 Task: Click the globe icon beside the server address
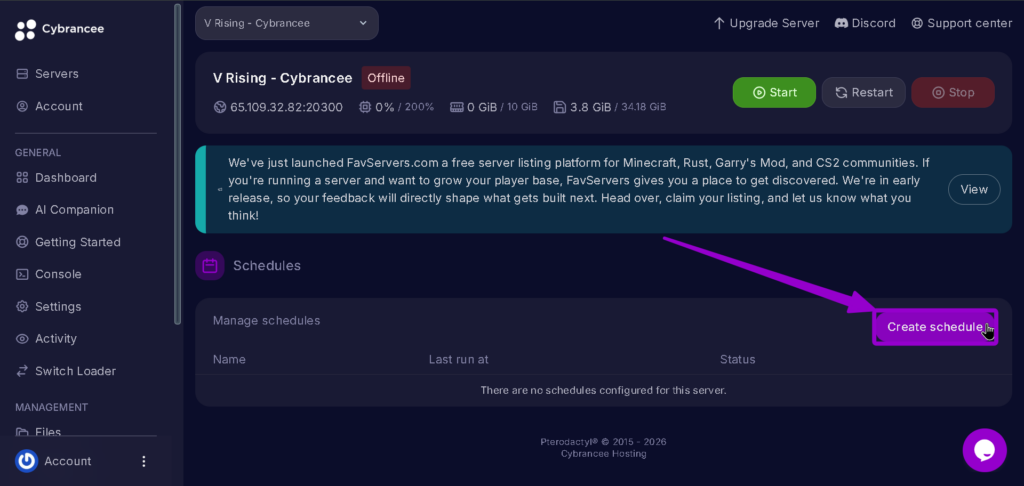pos(220,107)
